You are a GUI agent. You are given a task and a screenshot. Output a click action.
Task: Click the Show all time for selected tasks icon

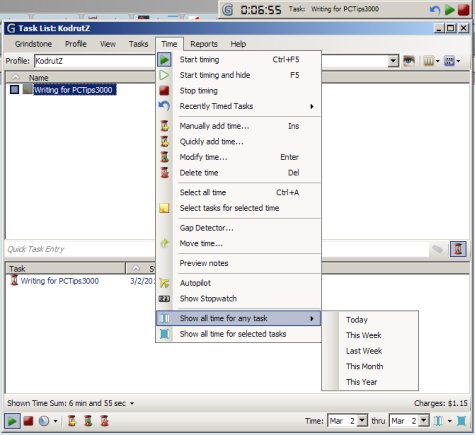164,334
